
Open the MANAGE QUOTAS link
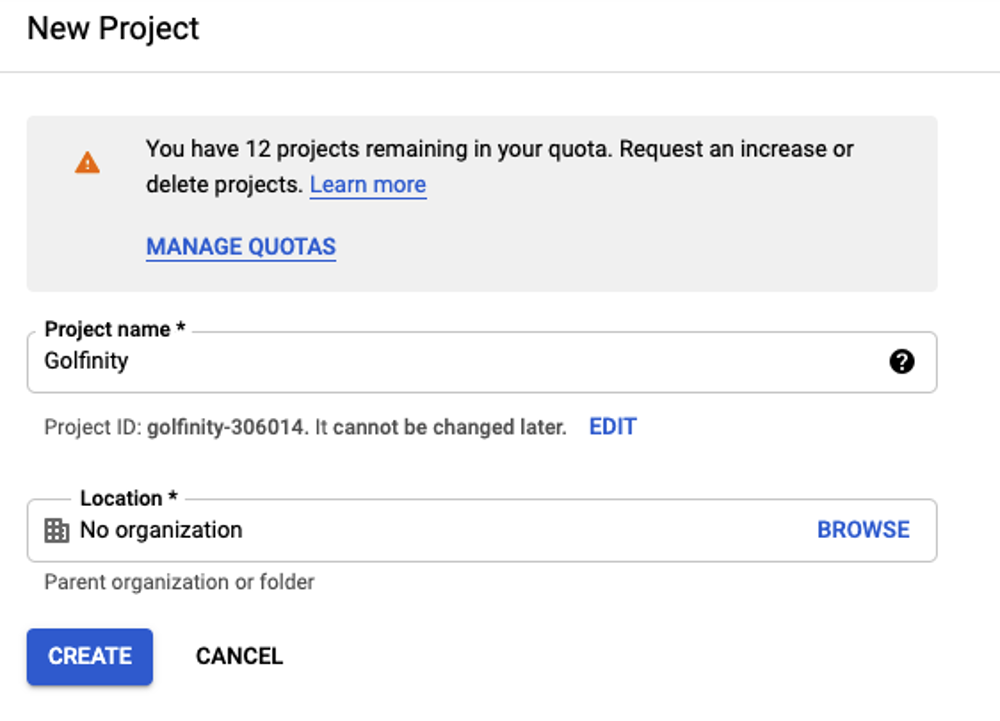point(241,247)
